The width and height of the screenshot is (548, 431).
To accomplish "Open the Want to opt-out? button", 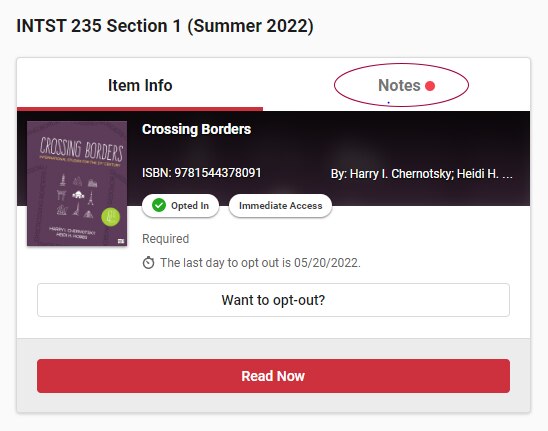I will [x=273, y=300].
